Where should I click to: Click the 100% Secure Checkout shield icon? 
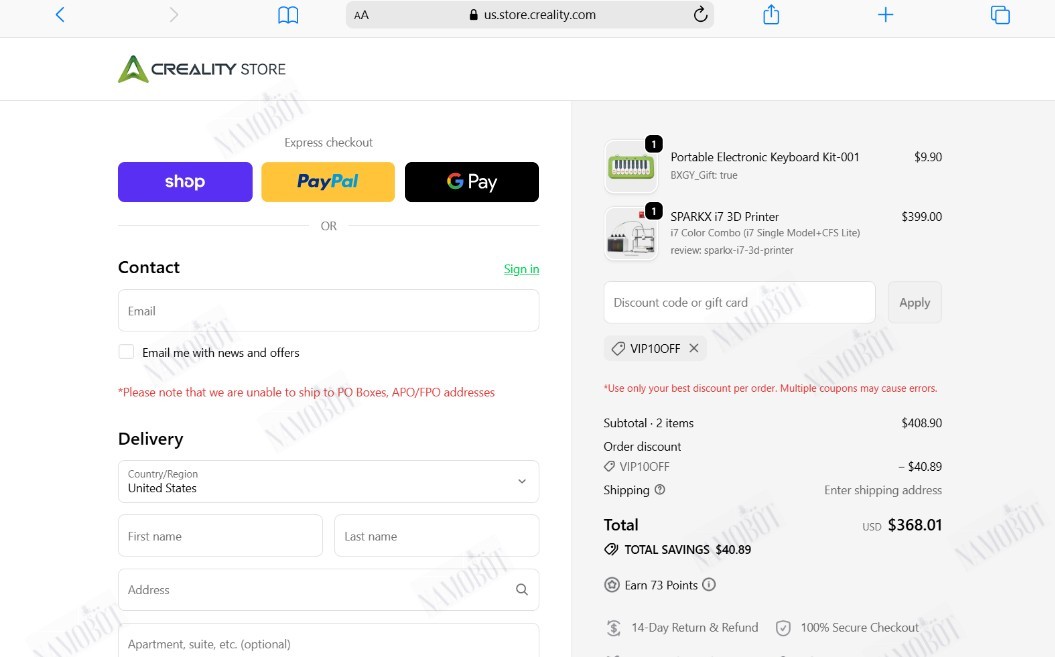coord(783,627)
